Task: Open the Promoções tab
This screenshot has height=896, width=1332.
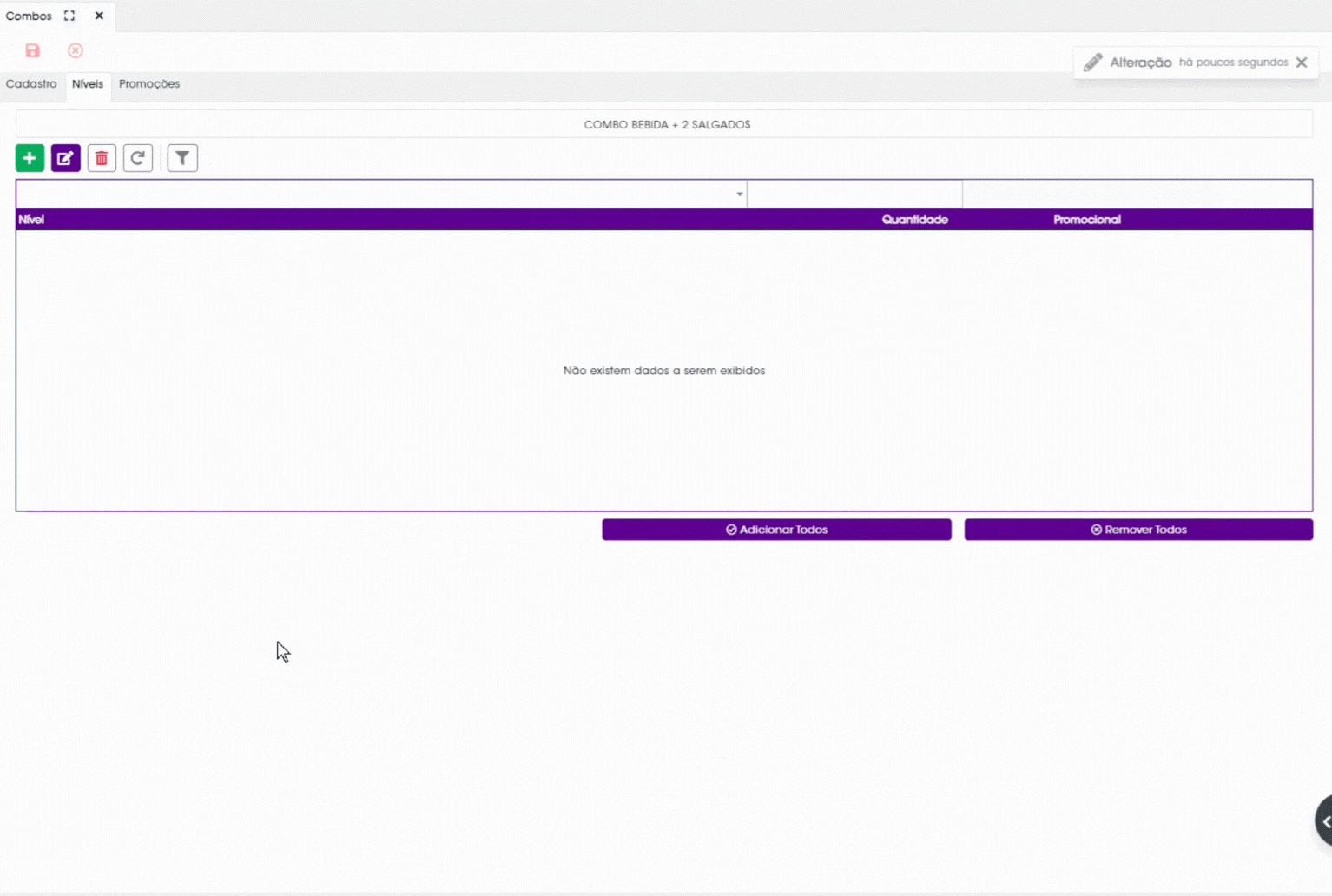Action: coord(149,84)
